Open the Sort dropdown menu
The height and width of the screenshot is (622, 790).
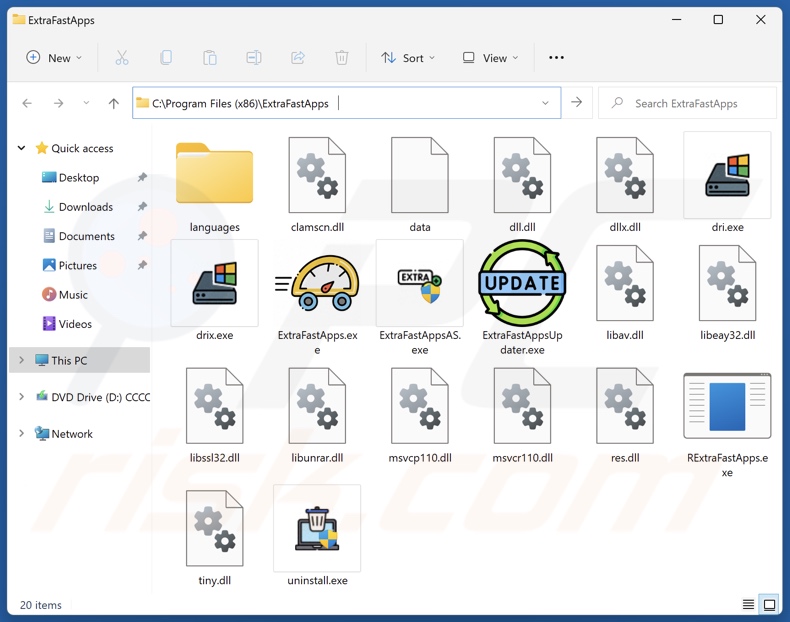(x=408, y=58)
